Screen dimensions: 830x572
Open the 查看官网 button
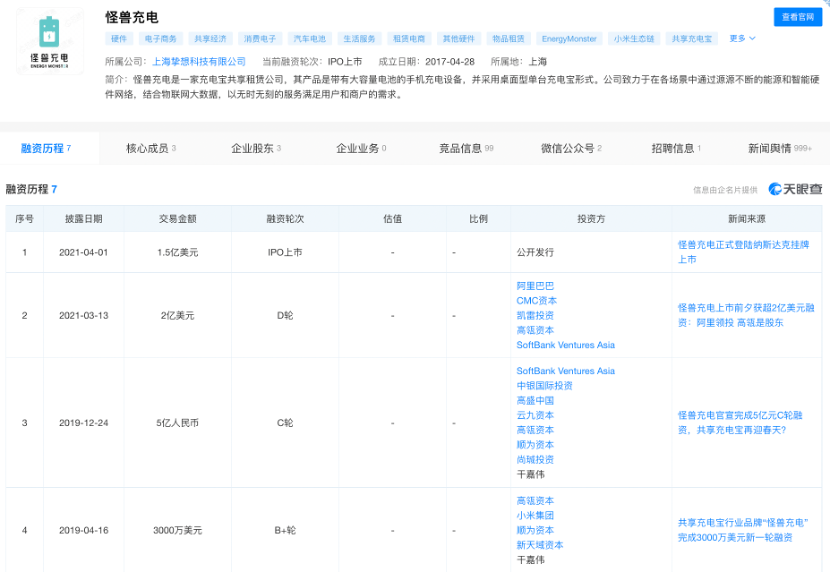(798, 17)
